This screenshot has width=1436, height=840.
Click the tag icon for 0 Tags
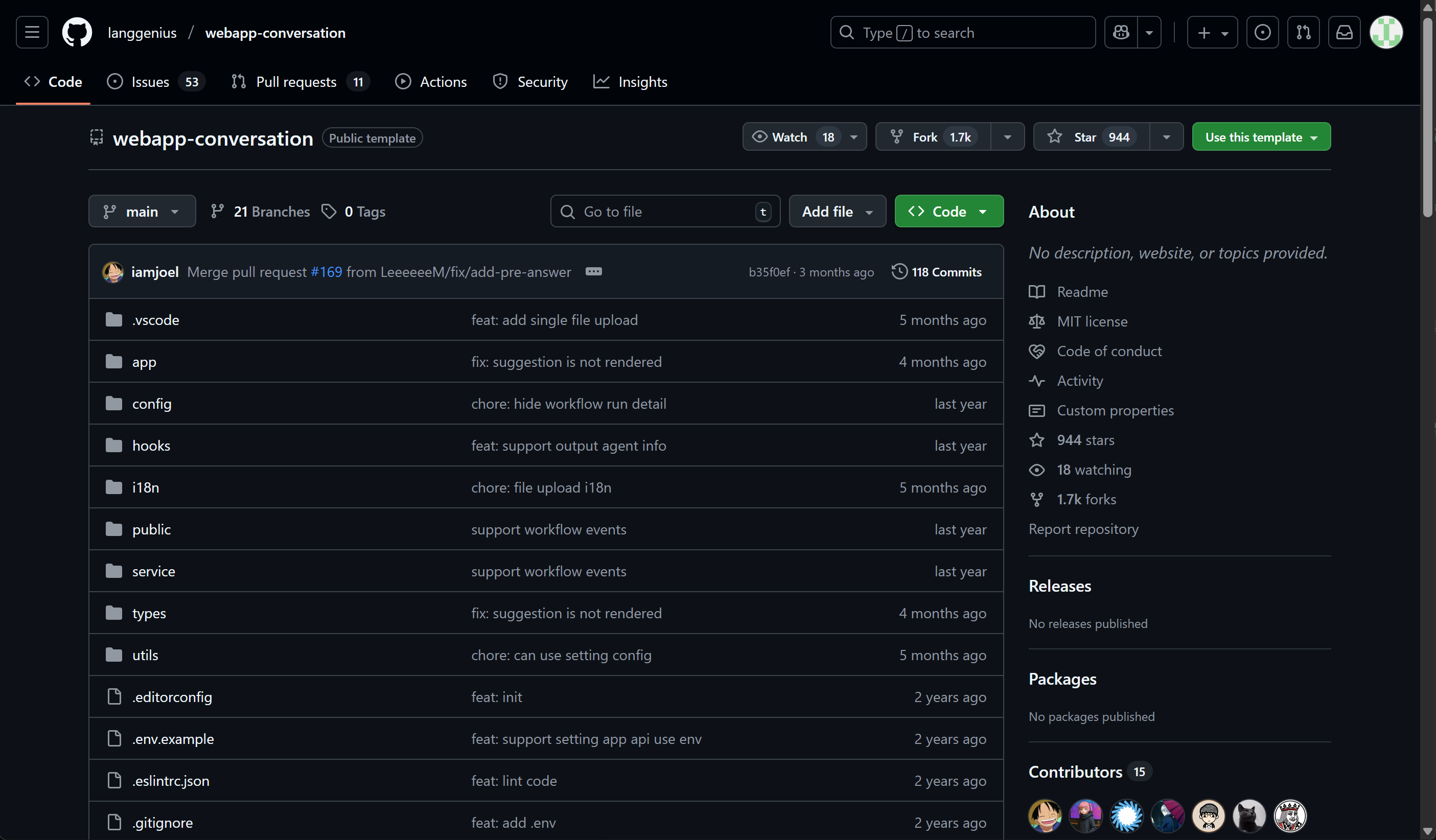point(329,212)
